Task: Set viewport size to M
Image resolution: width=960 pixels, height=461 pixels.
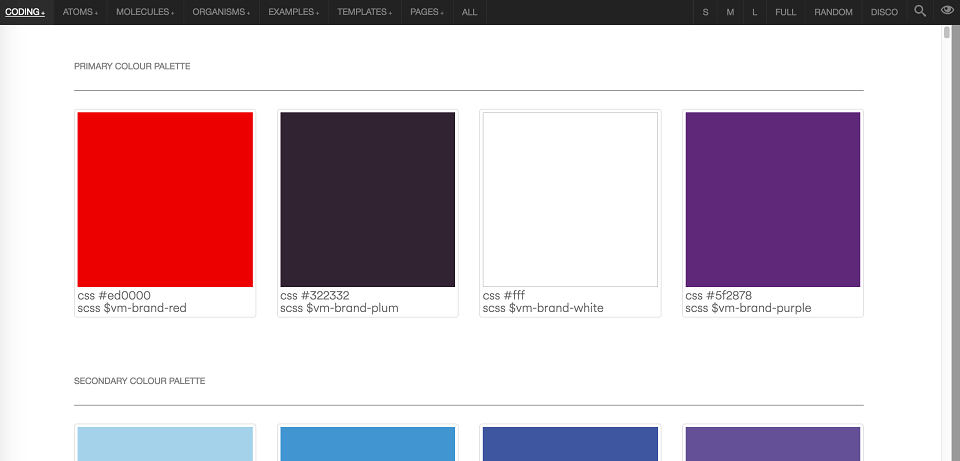Action: click(730, 12)
